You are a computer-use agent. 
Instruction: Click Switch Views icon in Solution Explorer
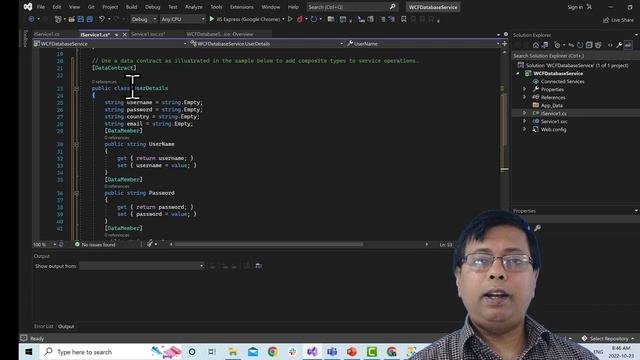(x=544, y=45)
